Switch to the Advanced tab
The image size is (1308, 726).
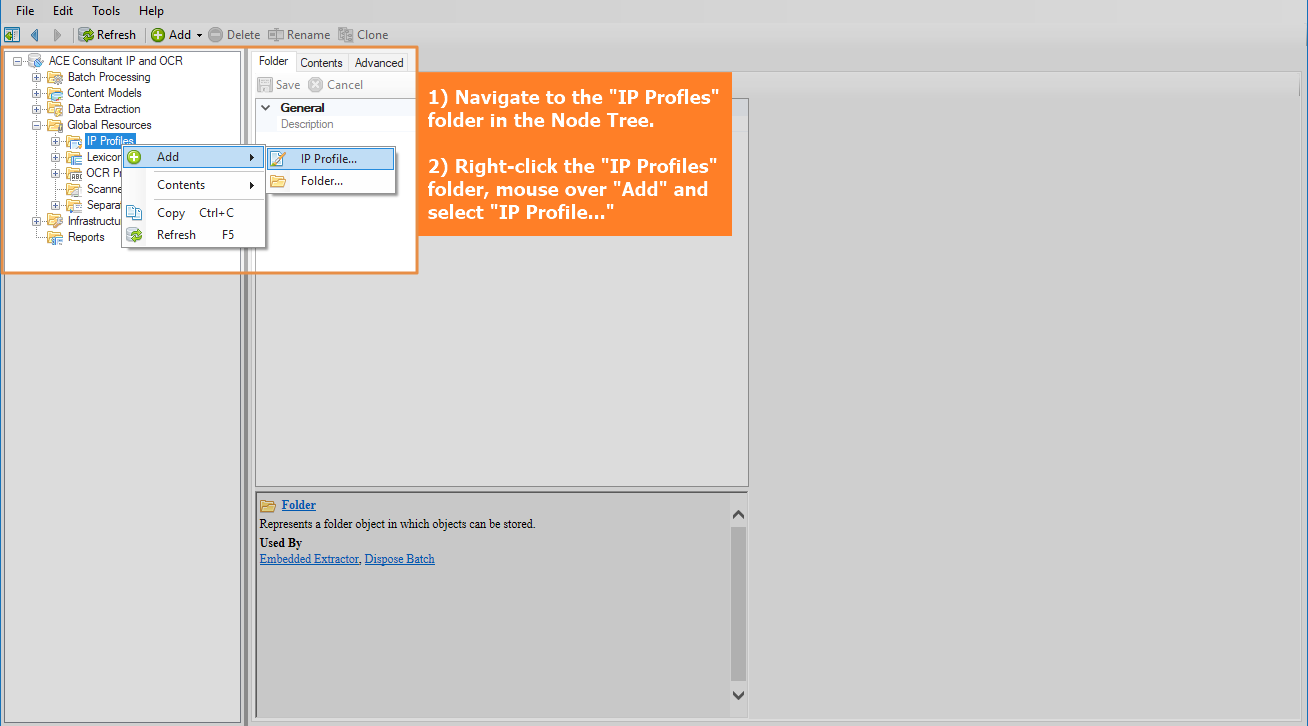[379, 63]
